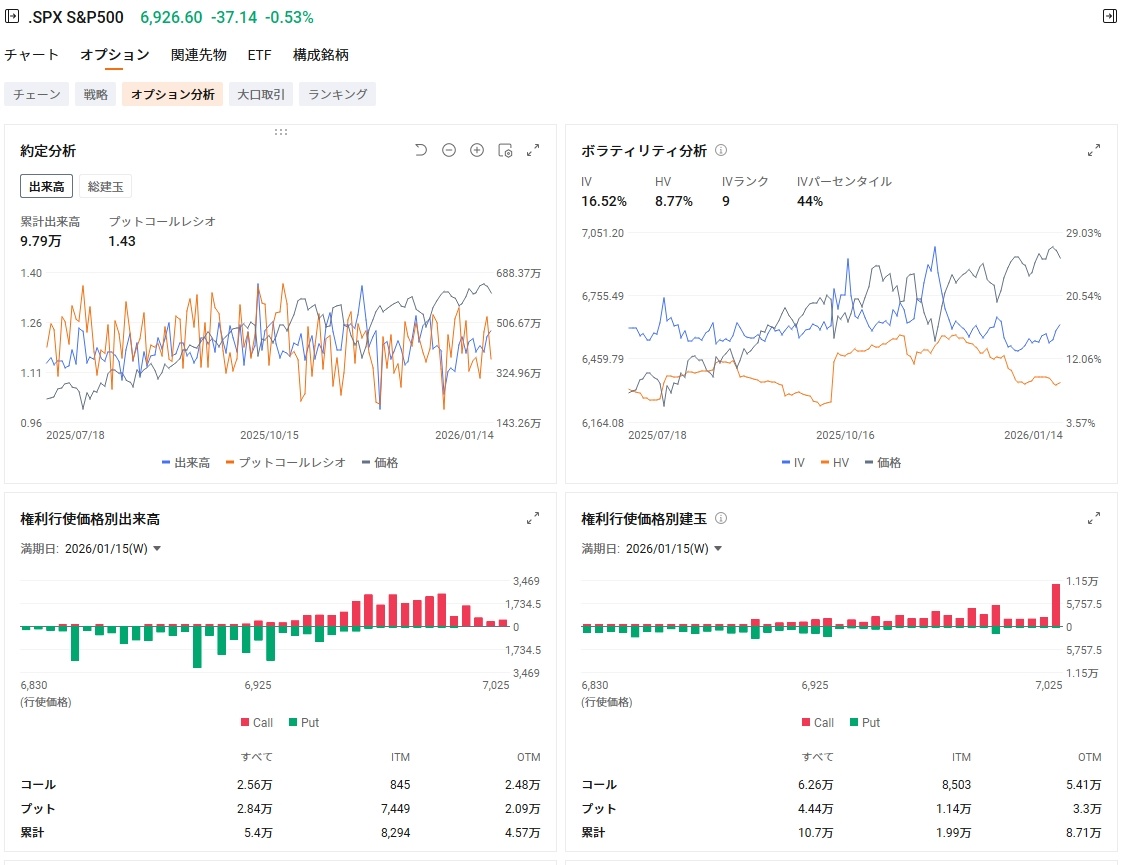Open the ETF tab
This screenshot has height=865, width=1121.
coord(260,55)
